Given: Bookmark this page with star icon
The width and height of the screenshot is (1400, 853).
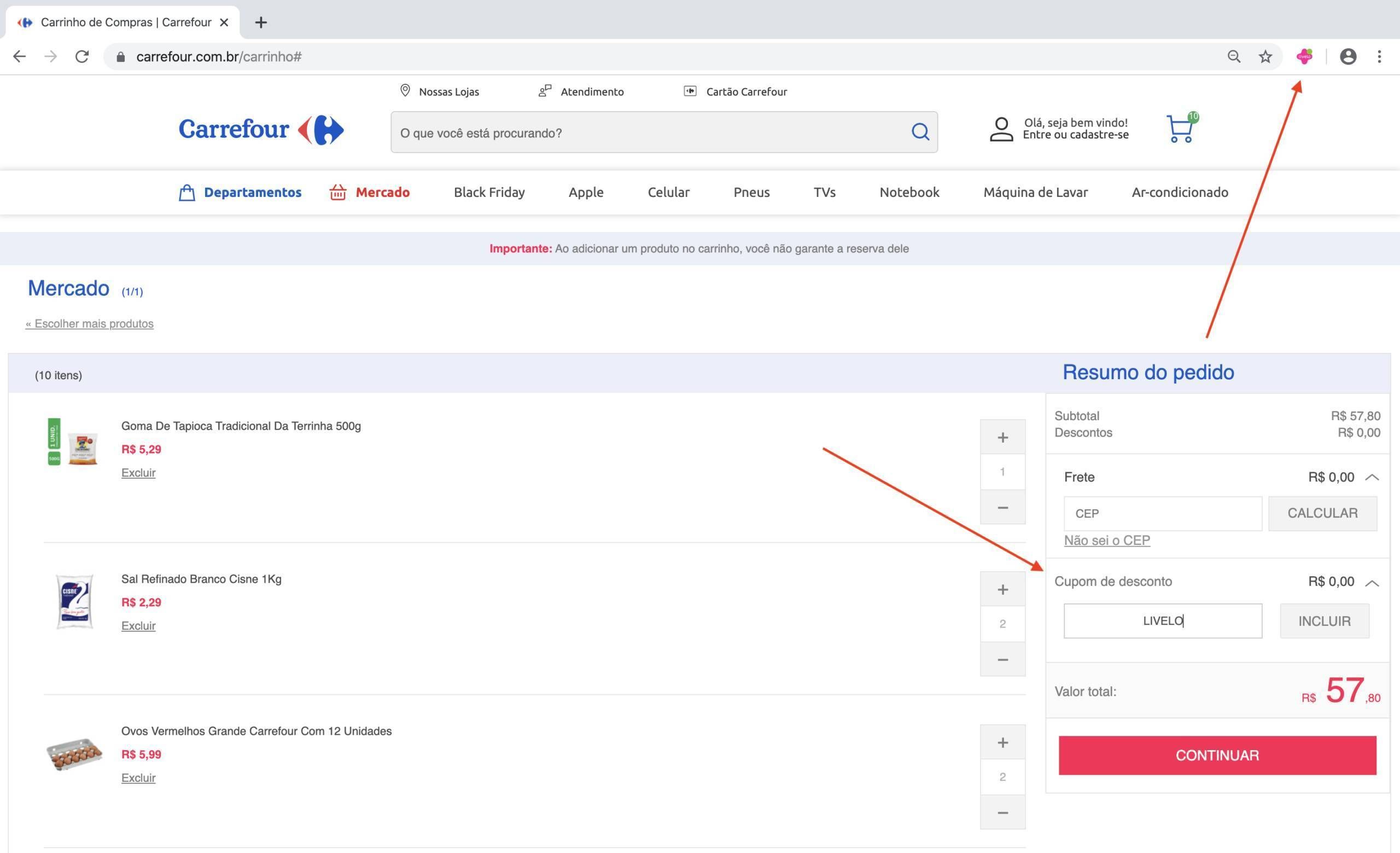Looking at the screenshot, I should [1265, 56].
